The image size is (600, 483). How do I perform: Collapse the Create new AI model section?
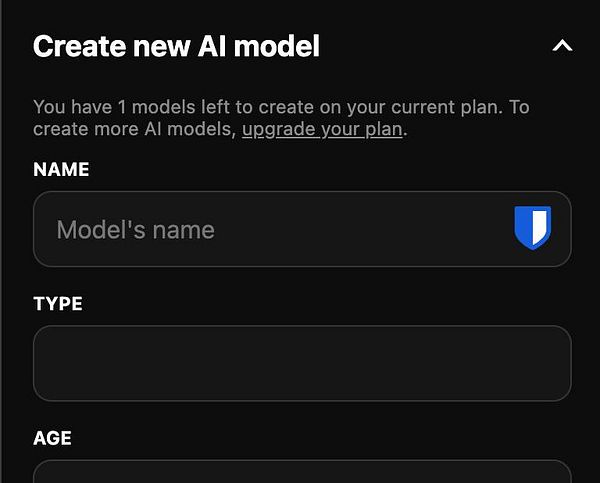click(562, 46)
